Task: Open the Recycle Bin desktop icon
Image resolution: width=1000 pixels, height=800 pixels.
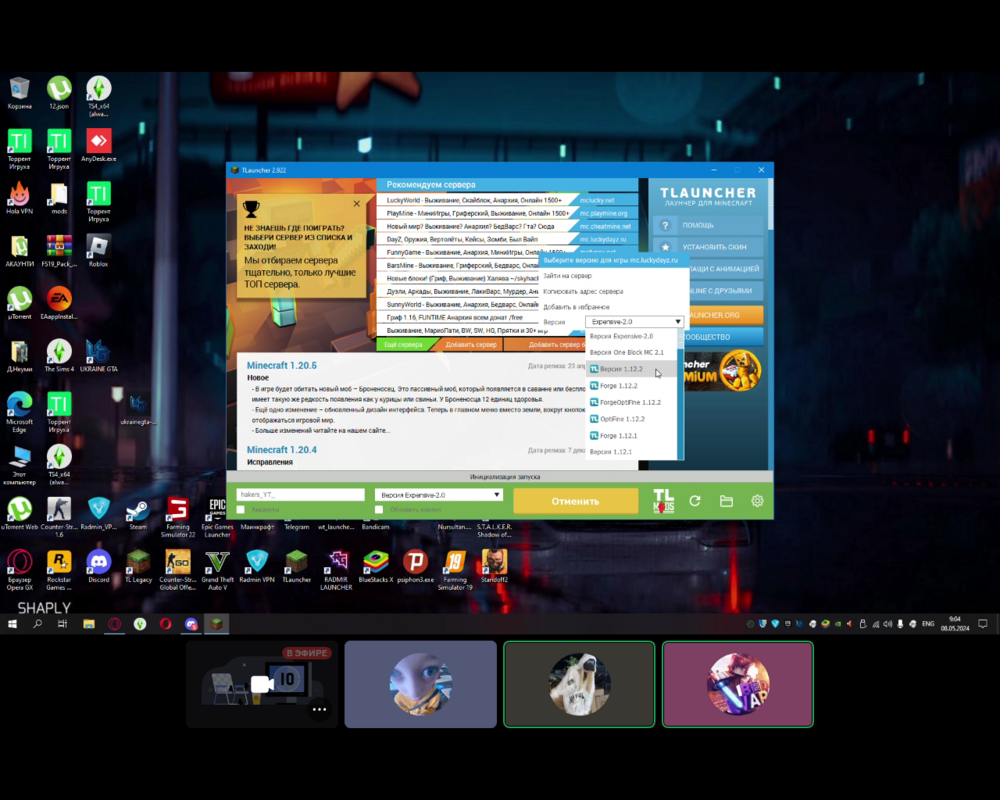Action: pos(20,94)
